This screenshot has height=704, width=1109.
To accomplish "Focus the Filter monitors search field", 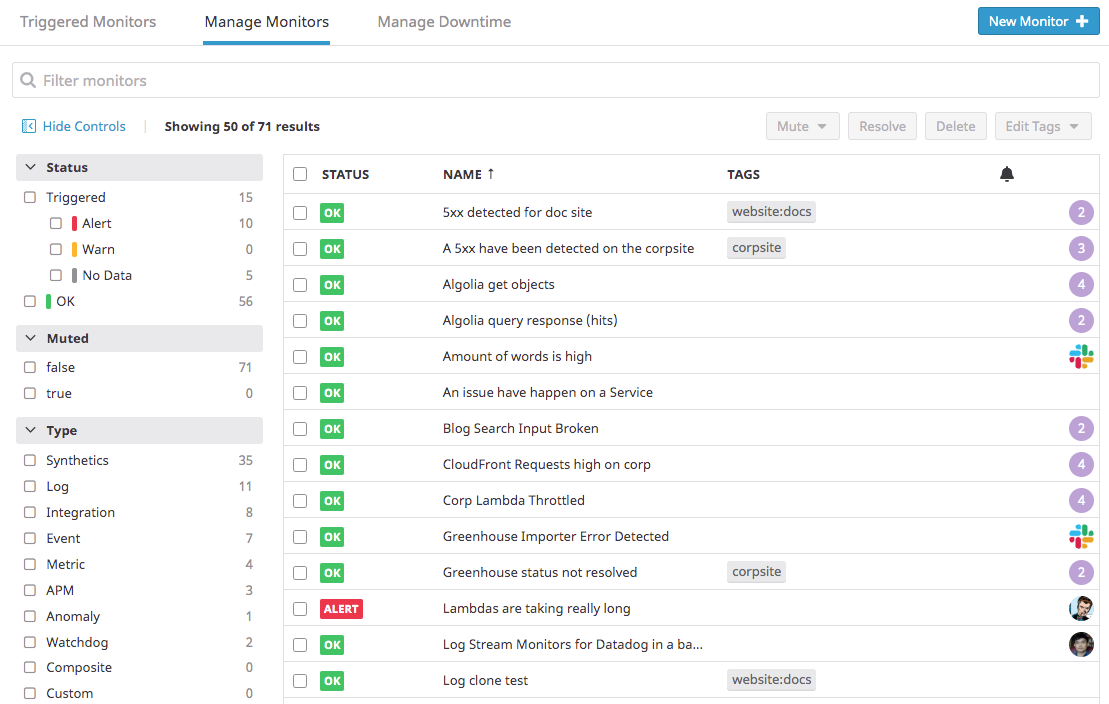I will click(x=555, y=80).
